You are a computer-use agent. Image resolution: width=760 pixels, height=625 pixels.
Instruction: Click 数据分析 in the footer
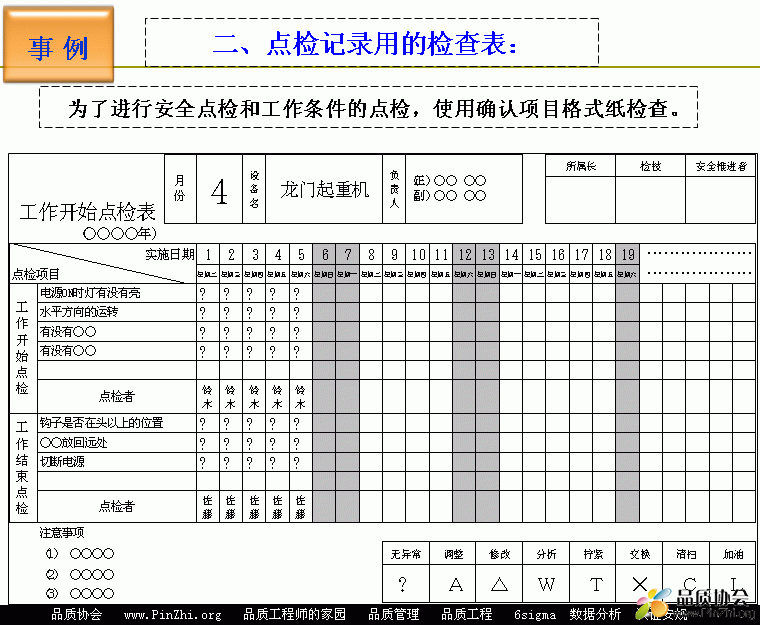pyautogui.click(x=595, y=614)
